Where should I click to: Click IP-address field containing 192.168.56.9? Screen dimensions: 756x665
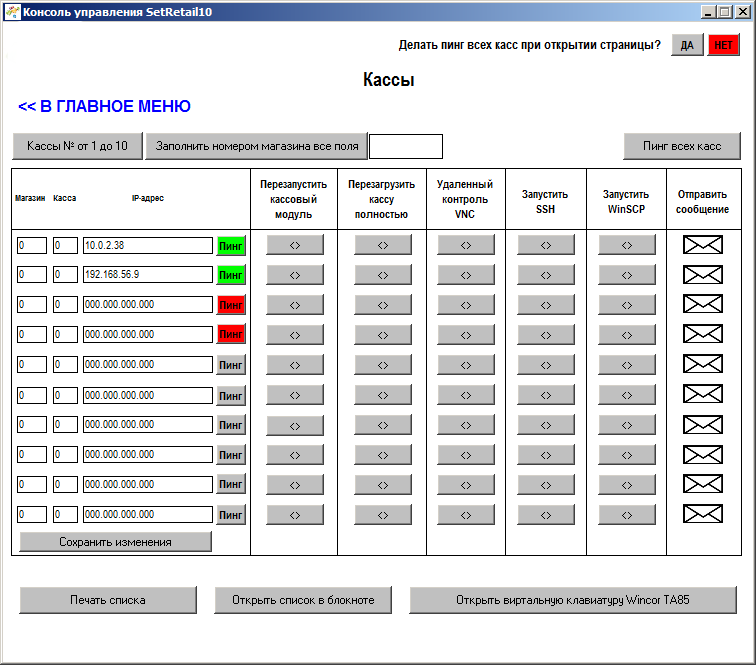(x=148, y=274)
